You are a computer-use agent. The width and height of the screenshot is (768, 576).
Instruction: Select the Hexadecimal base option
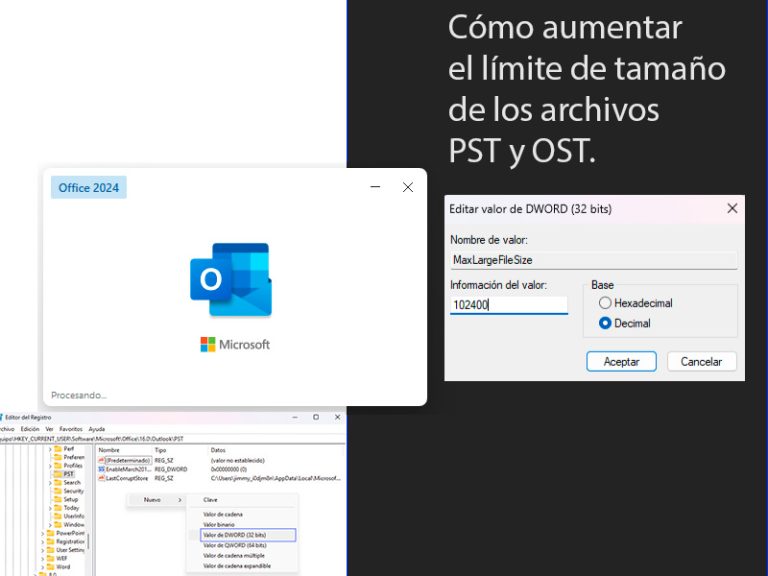(x=635, y=303)
